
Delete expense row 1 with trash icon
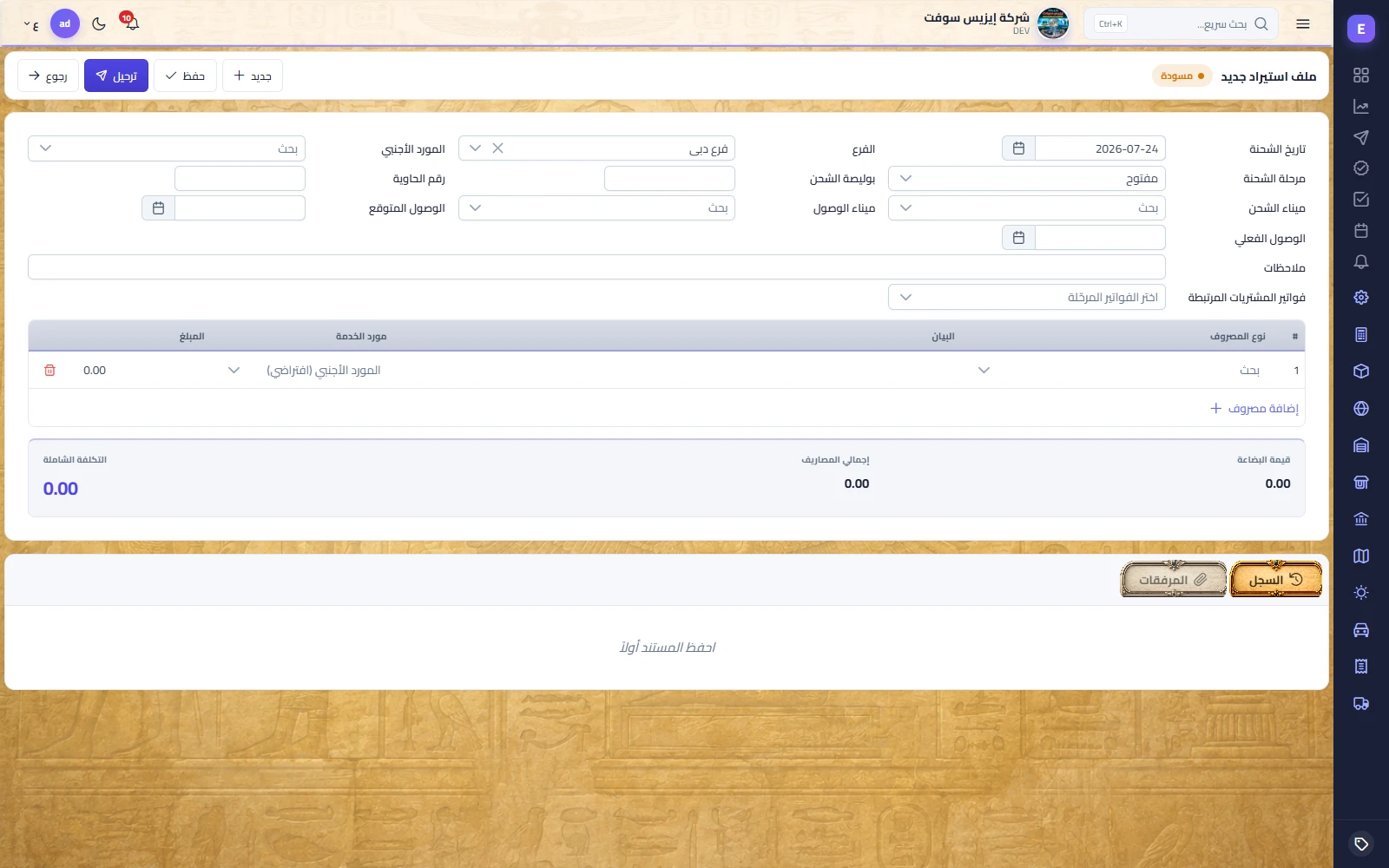(49, 370)
